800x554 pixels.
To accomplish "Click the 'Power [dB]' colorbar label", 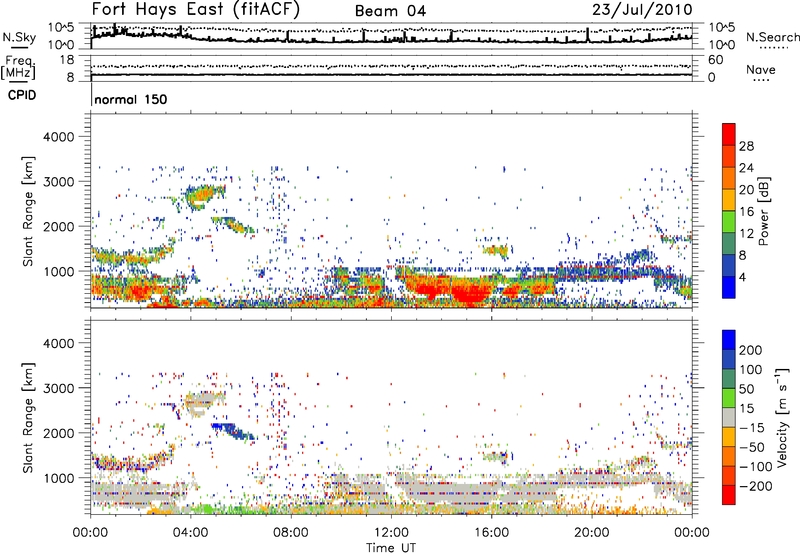I will click(x=763, y=211).
